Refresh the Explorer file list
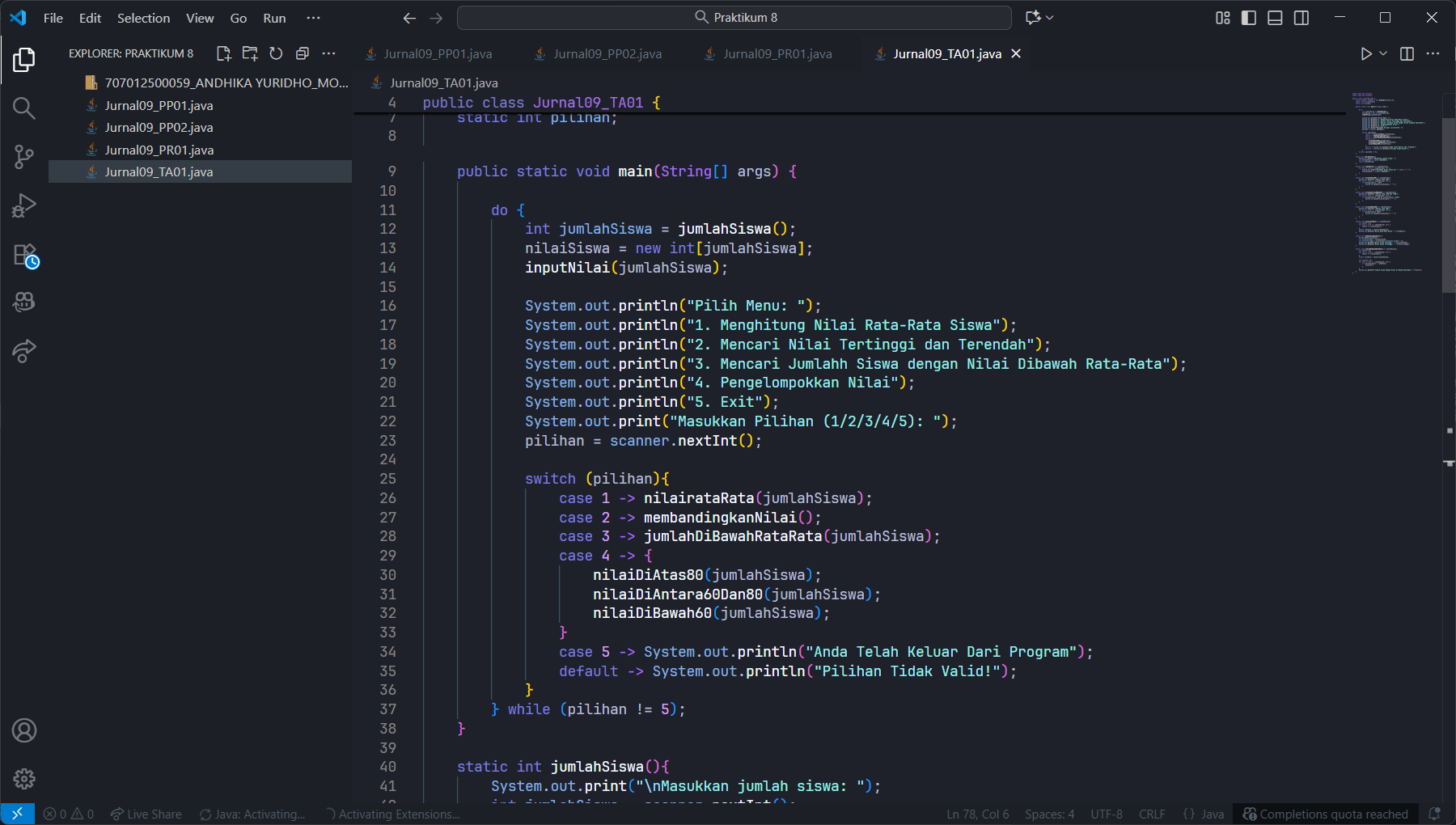This screenshot has height=825, width=1456. point(276,53)
